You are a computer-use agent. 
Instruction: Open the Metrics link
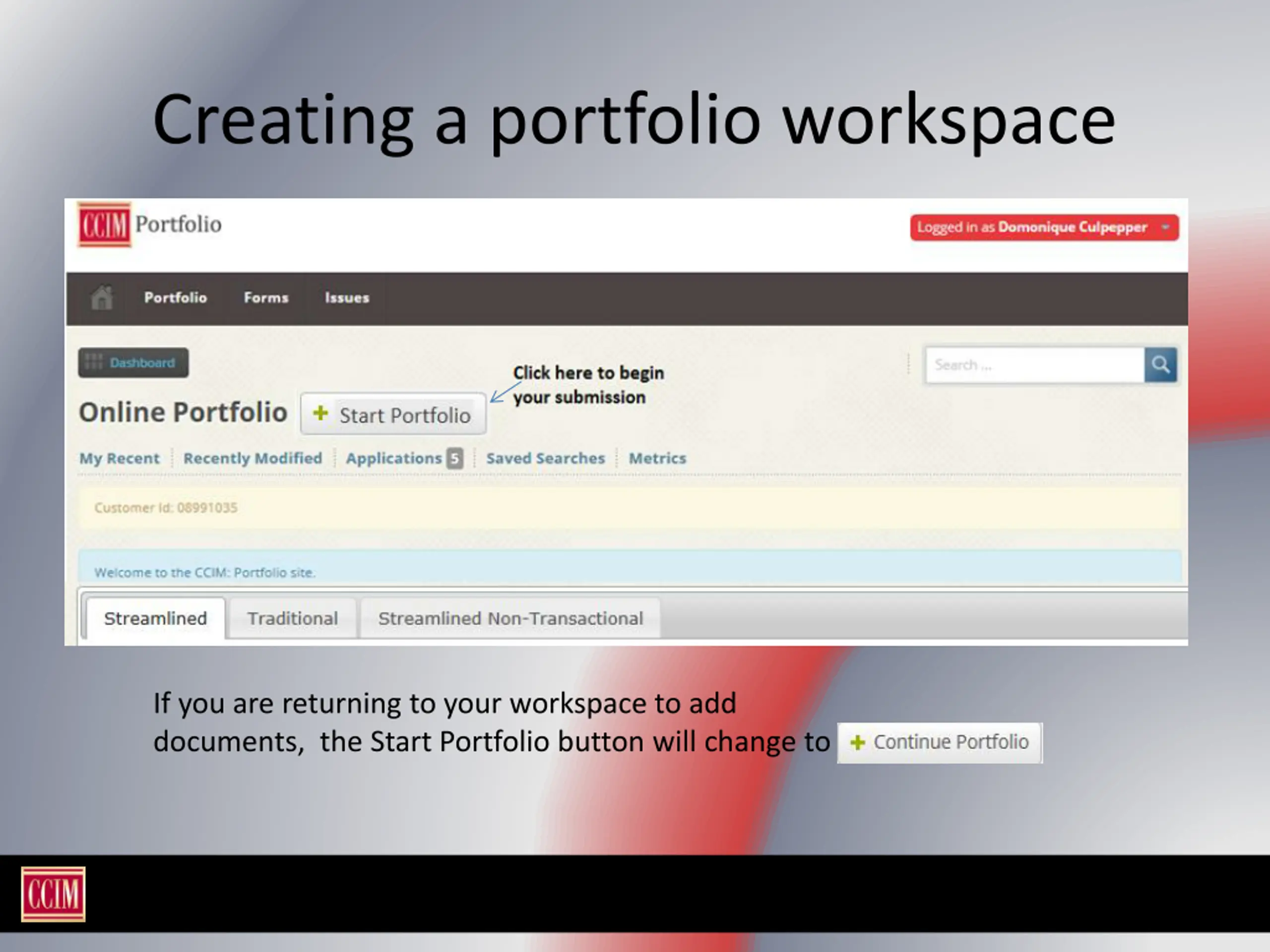657,459
